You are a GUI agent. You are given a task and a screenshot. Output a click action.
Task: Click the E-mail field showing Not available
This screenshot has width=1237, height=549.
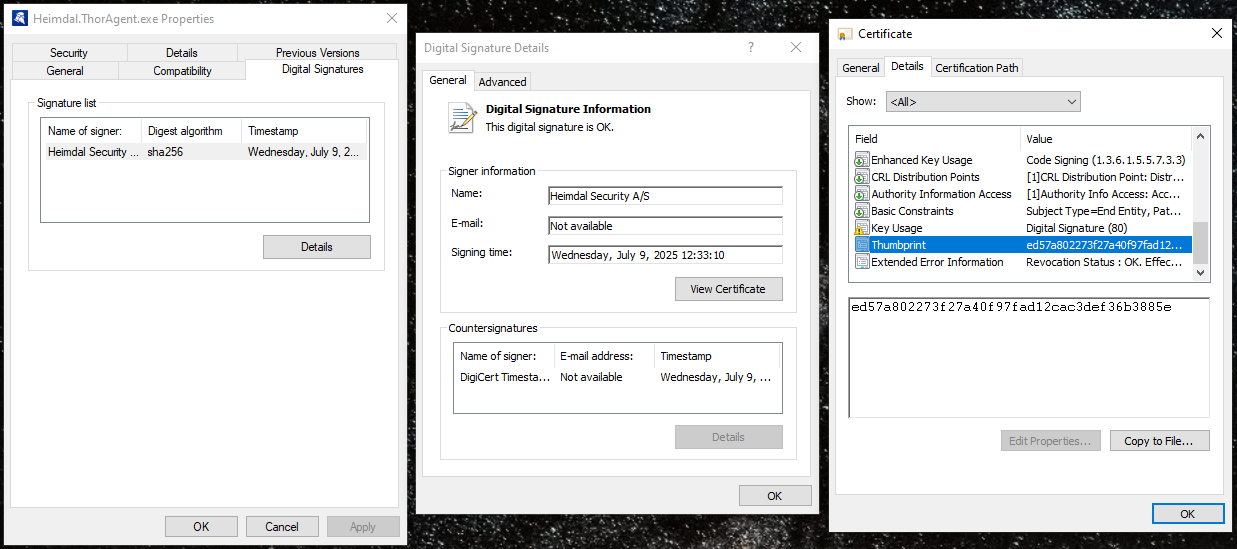click(x=665, y=226)
